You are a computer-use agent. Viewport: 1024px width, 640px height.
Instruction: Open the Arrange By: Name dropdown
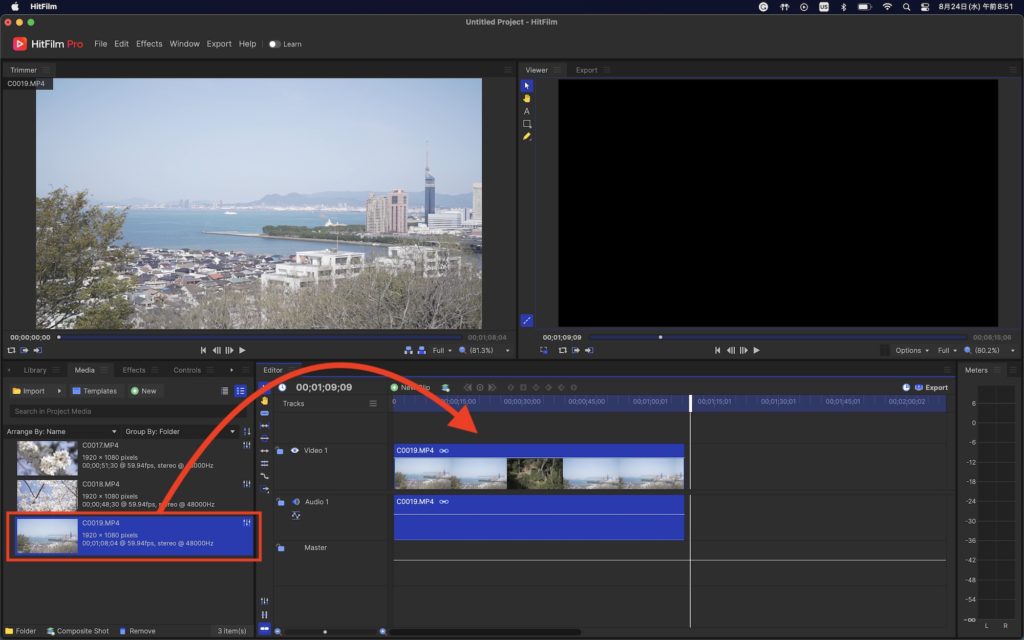62,431
